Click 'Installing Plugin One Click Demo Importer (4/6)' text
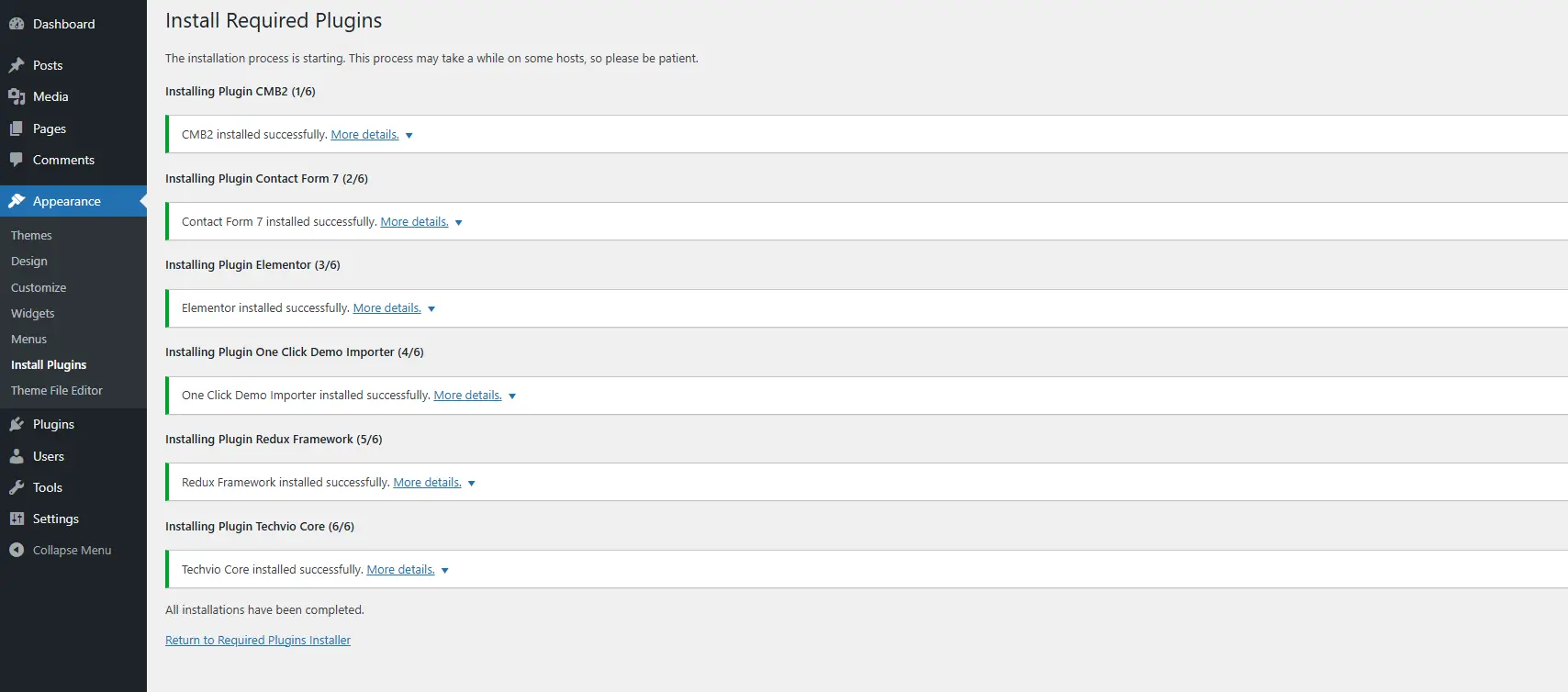The image size is (1568, 692). [295, 352]
